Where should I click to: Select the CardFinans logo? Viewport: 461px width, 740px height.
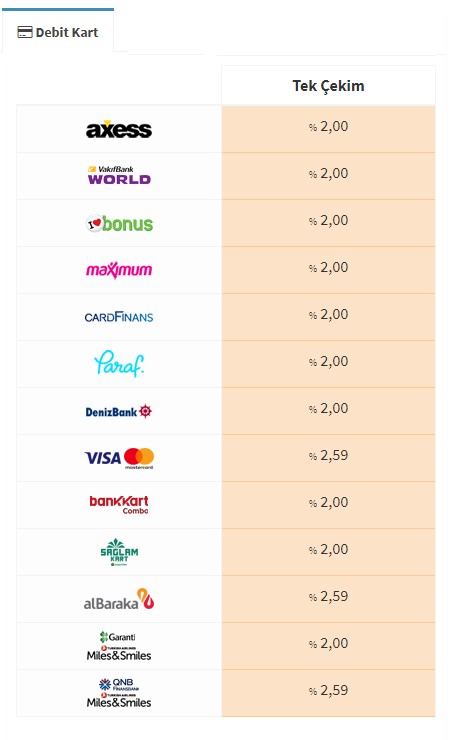(119, 317)
